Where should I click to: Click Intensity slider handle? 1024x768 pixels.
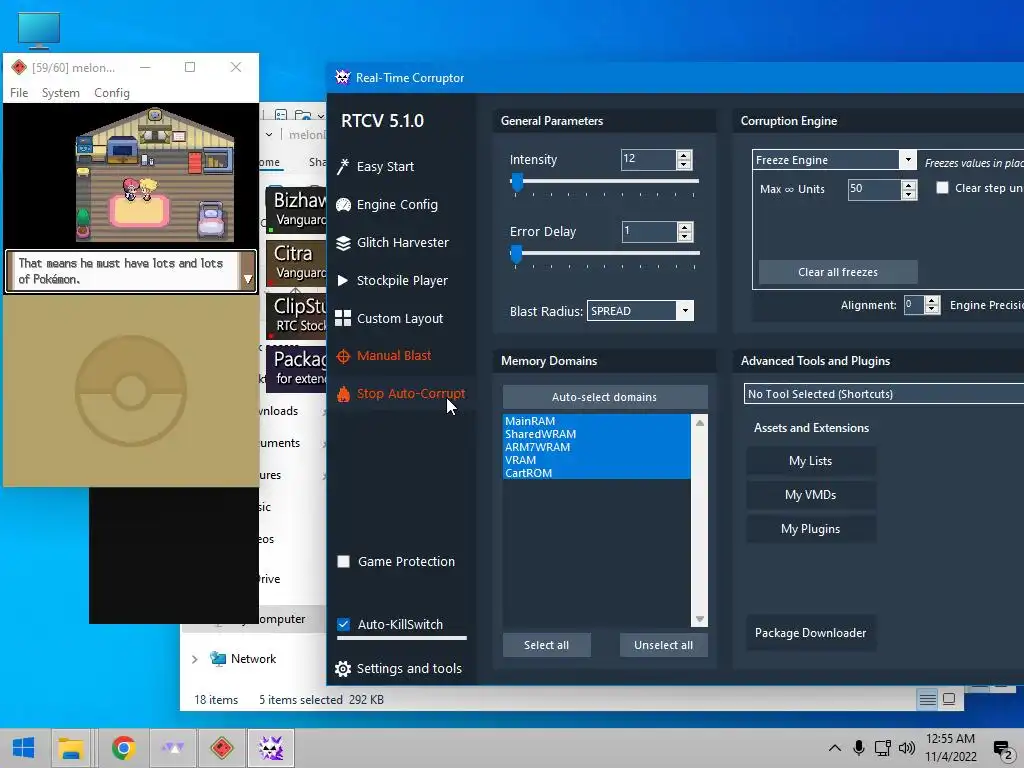(x=517, y=182)
